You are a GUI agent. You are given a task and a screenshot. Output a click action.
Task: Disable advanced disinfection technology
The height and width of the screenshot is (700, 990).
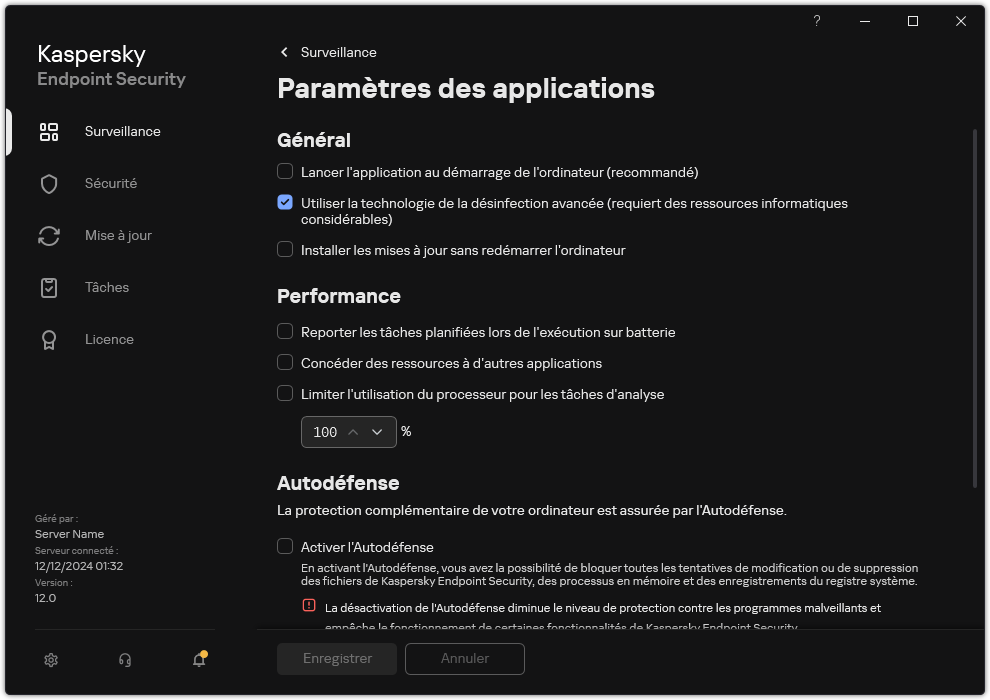[x=285, y=203]
